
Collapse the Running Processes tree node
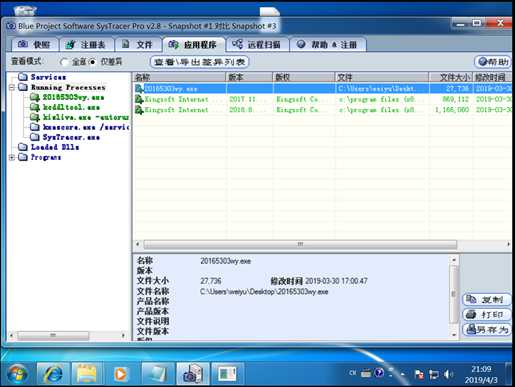[12, 87]
